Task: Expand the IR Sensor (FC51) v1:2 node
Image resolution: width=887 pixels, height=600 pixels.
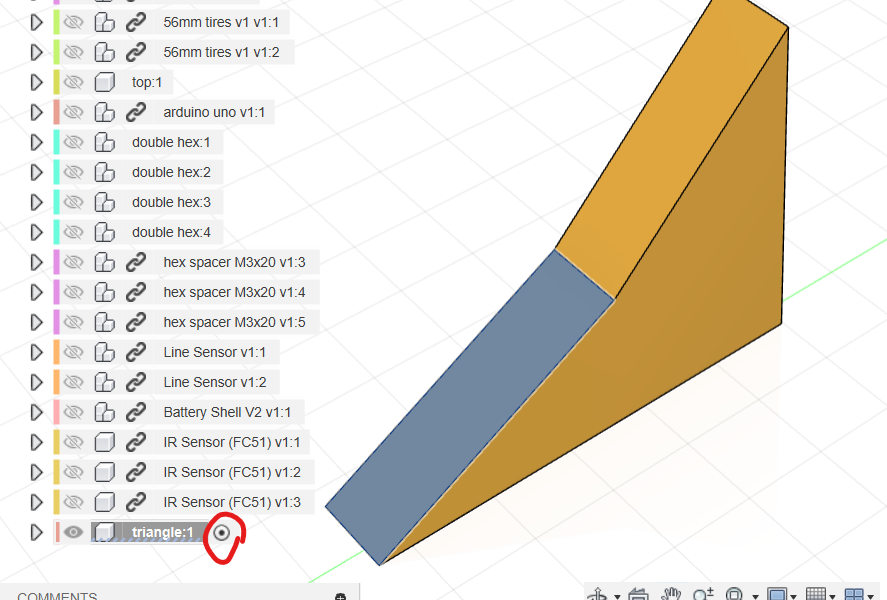Action: click(x=37, y=472)
